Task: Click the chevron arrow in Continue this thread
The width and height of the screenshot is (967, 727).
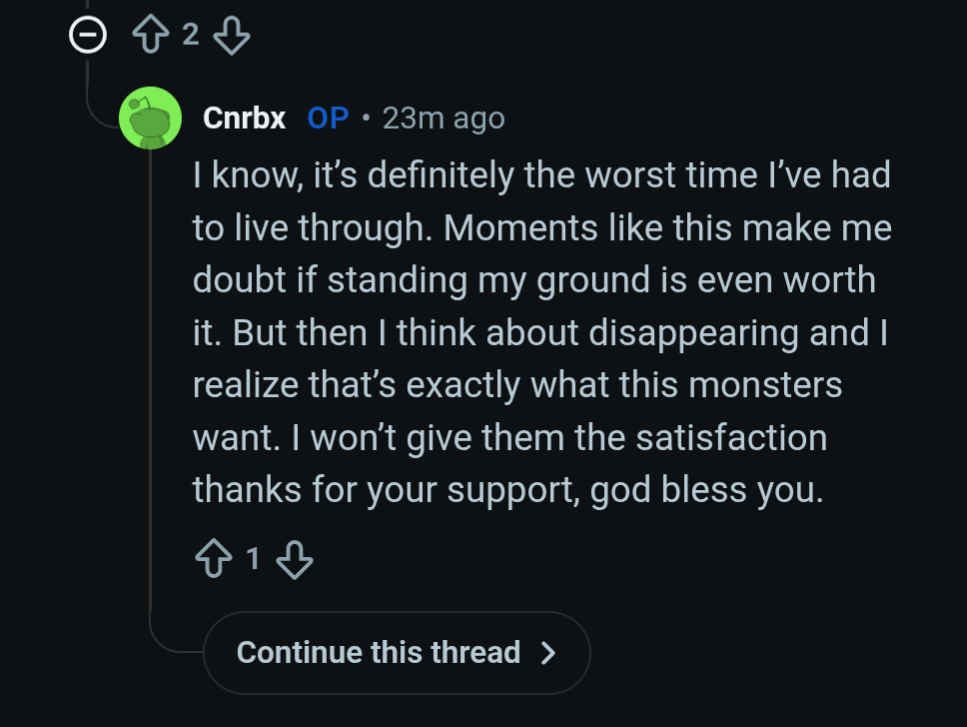Action: tap(547, 653)
